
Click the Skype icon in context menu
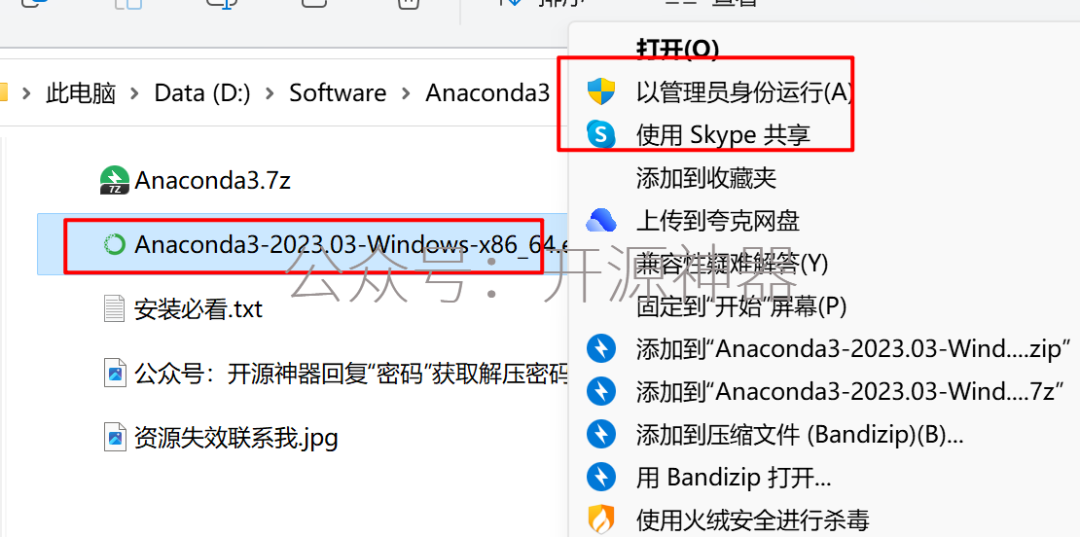(x=601, y=134)
